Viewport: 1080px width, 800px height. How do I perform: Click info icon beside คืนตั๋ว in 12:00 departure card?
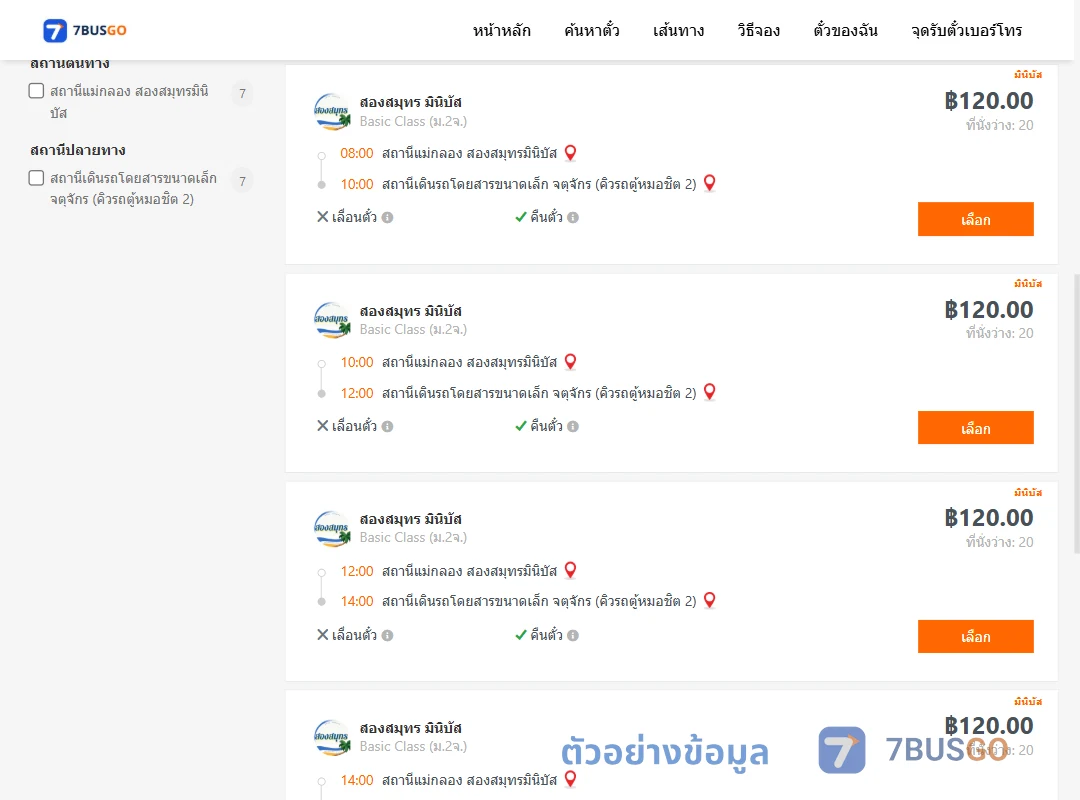[573, 635]
